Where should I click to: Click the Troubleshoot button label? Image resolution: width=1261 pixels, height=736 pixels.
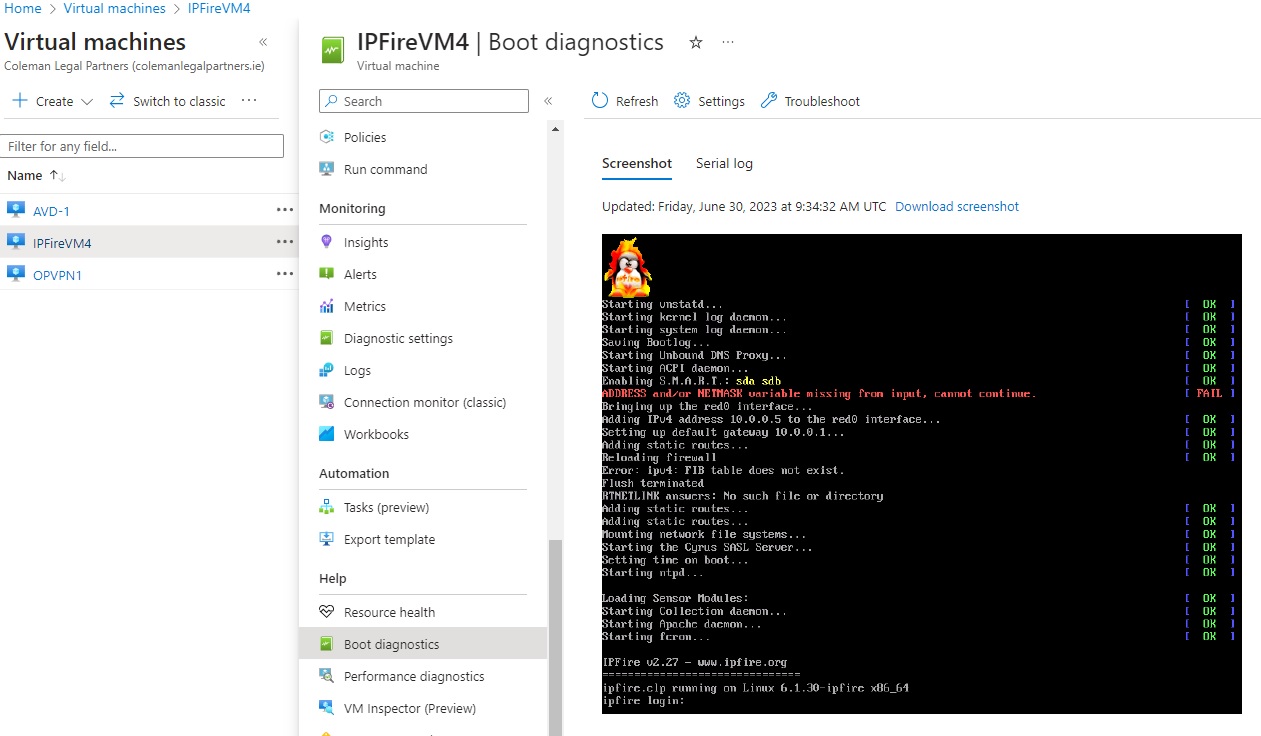tap(822, 102)
